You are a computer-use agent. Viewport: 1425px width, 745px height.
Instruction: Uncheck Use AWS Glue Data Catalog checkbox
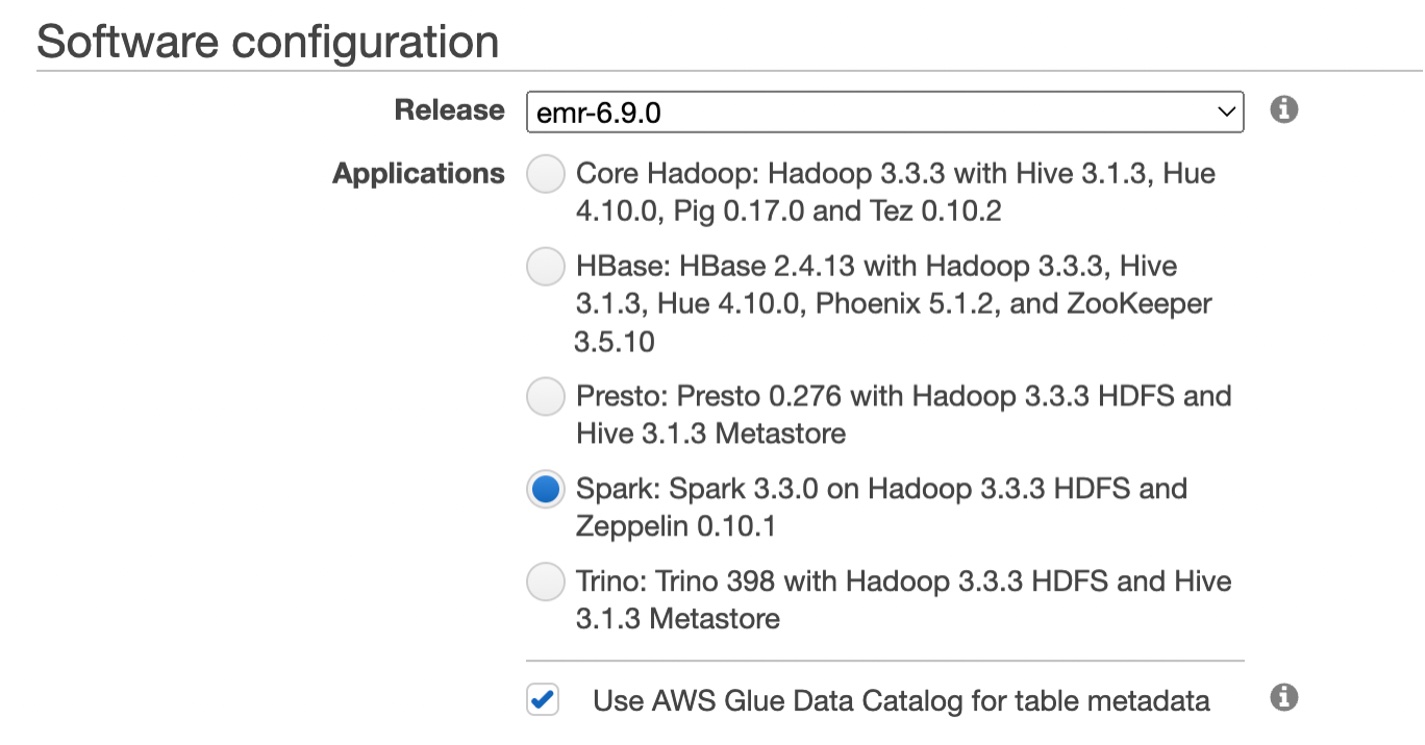543,700
